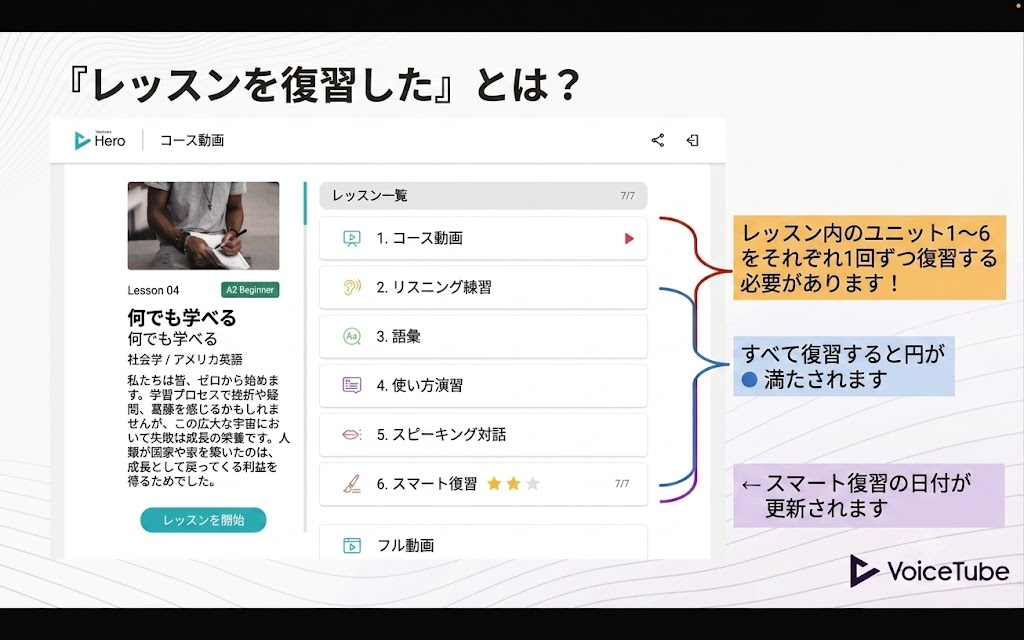Image resolution: width=1024 pixels, height=640 pixels.
Task: Click the lesson thumbnail photo
Action: (x=203, y=226)
